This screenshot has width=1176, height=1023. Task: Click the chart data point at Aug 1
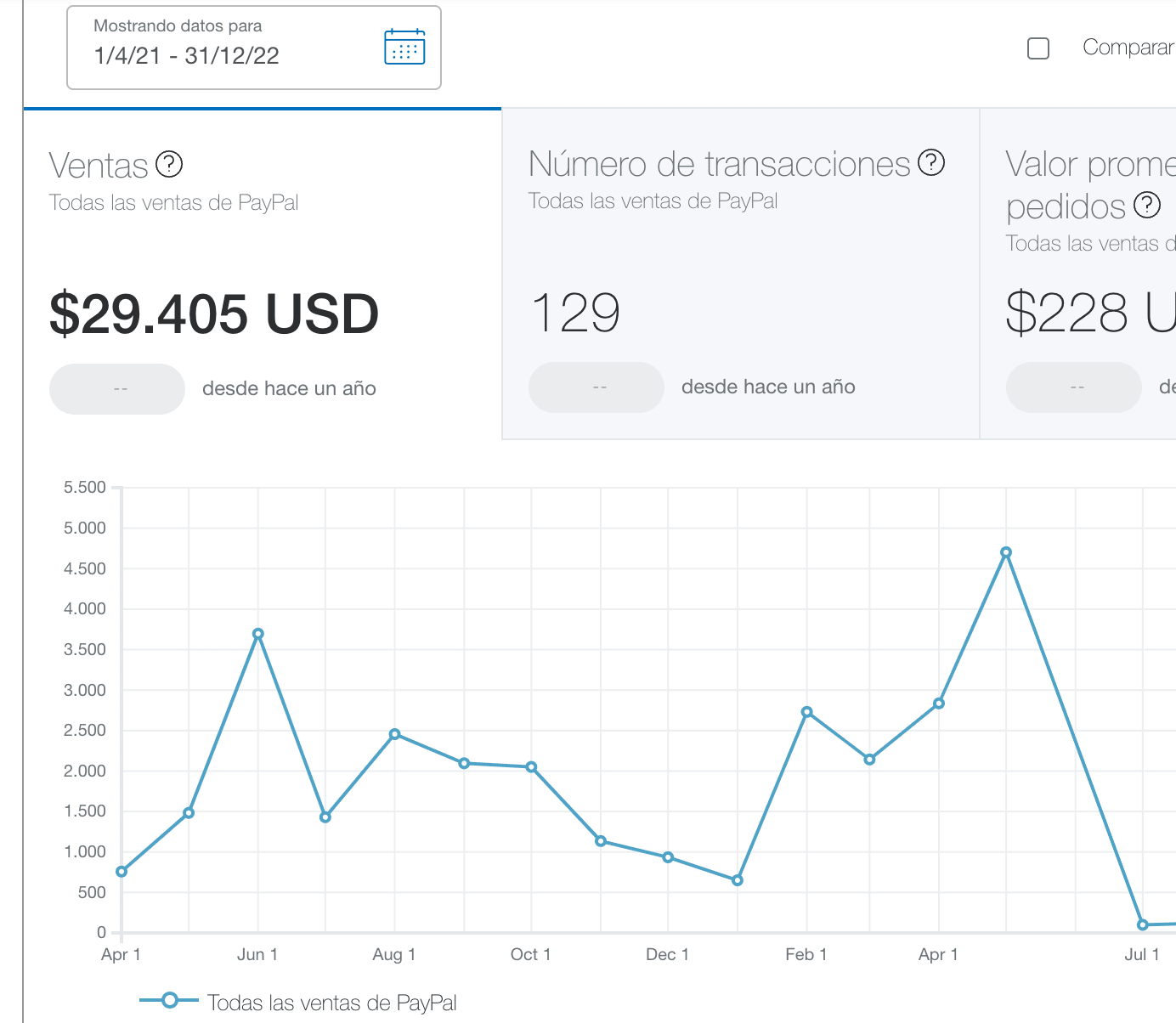click(x=394, y=734)
